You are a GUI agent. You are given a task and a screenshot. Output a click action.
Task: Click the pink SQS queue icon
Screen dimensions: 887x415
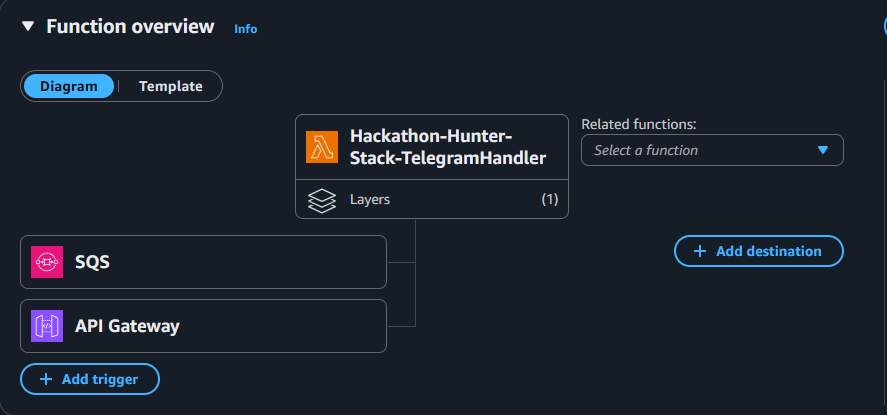47,262
